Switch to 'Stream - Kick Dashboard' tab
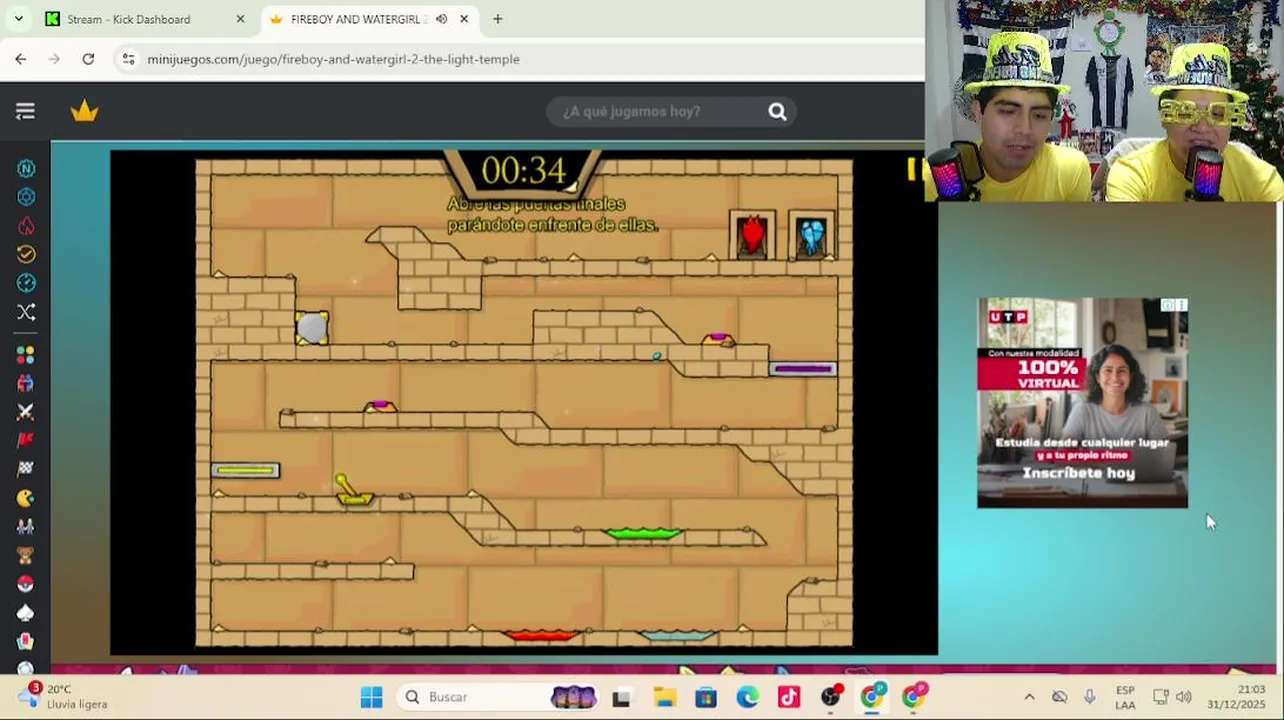Screen dimensions: 1284x720 [129, 19]
